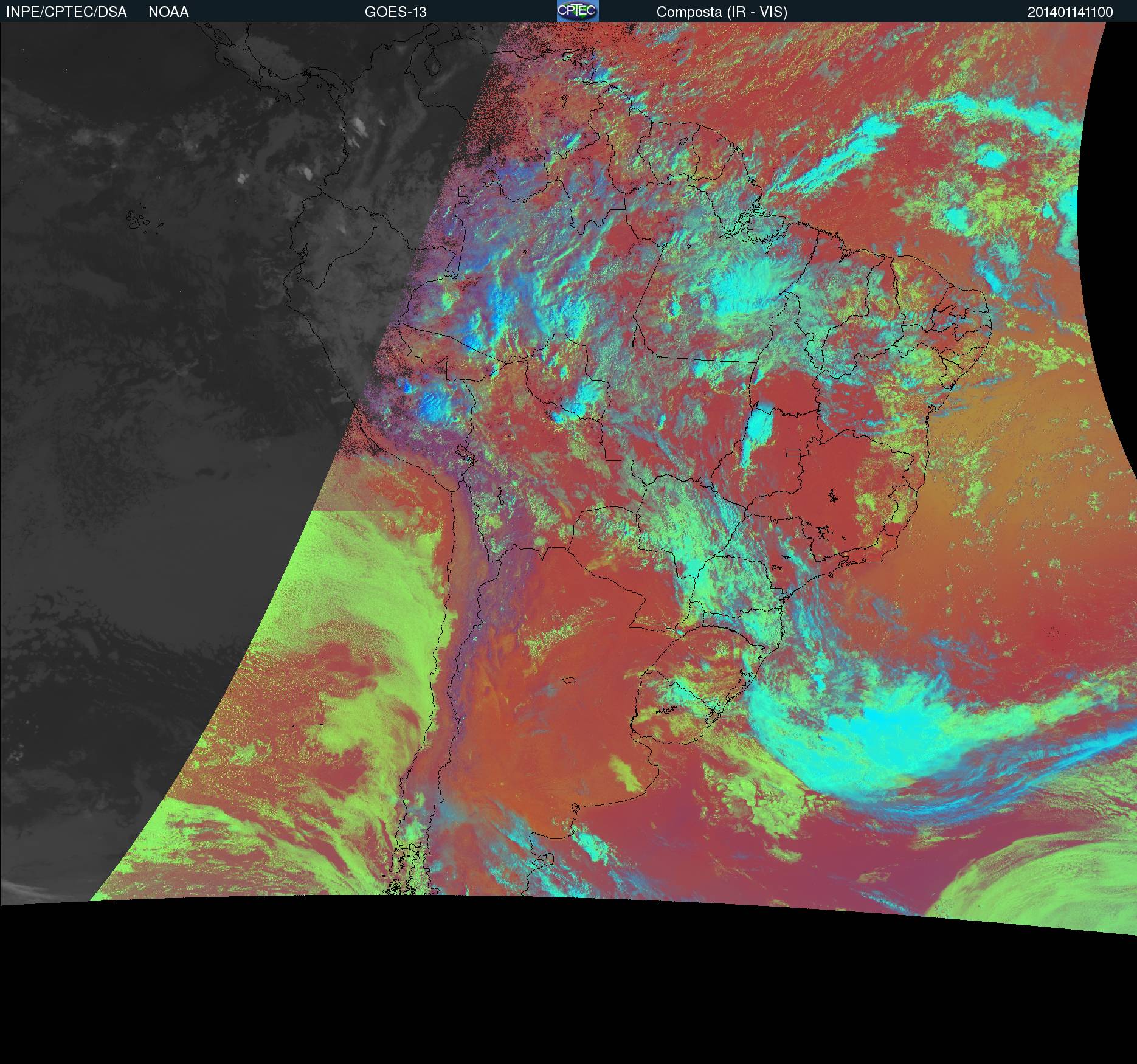Select the INPE/CPTEC/DSA header text
This screenshot has height=1064, width=1137.
coord(66,12)
